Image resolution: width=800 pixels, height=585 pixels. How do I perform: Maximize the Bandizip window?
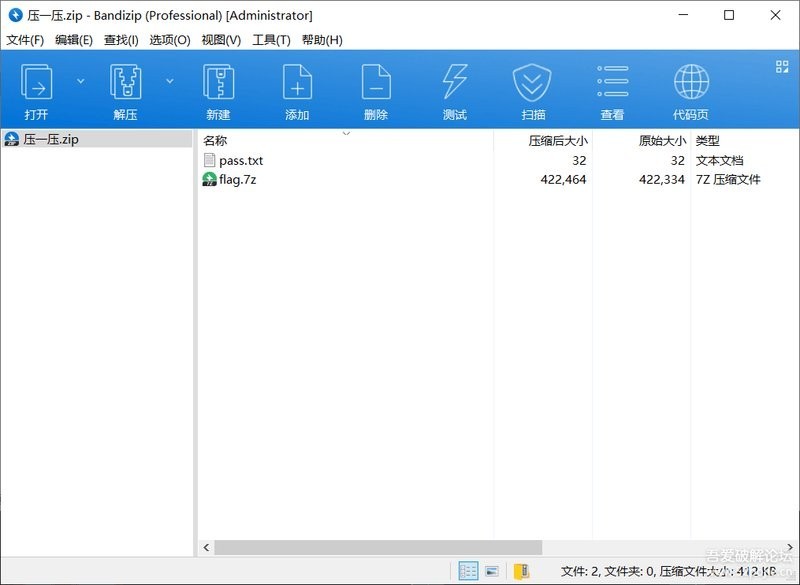tap(729, 15)
